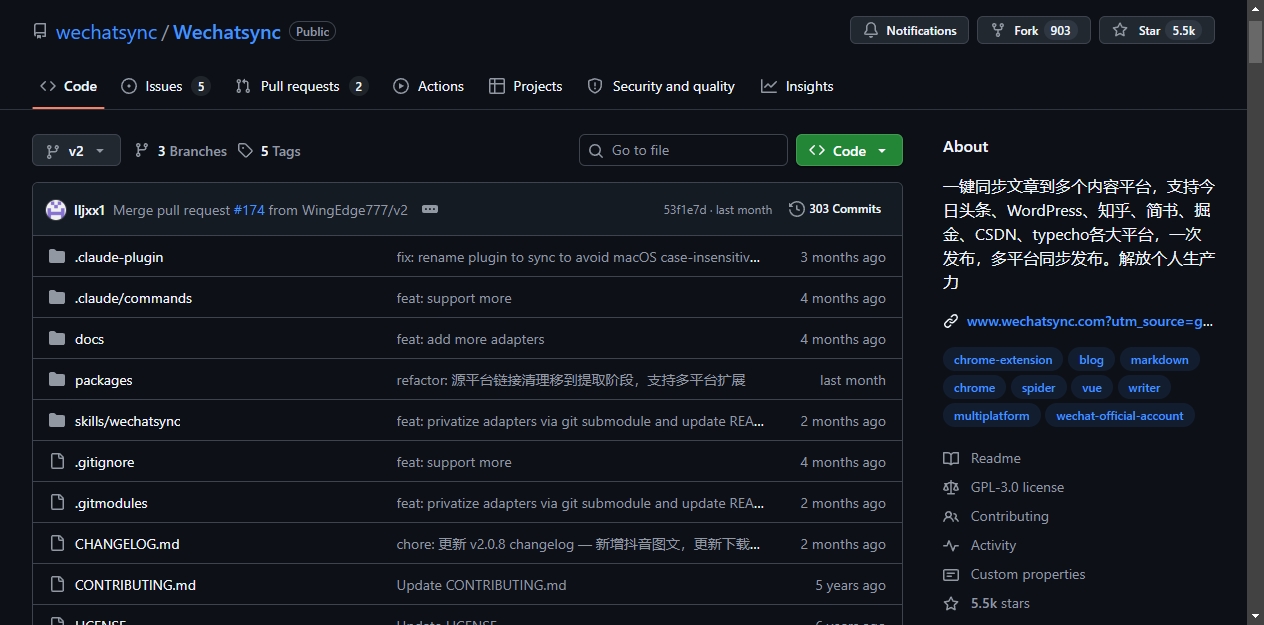The height and width of the screenshot is (625, 1264).
Task: Click the lljxx1 author avatar
Action: click(x=56, y=210)
